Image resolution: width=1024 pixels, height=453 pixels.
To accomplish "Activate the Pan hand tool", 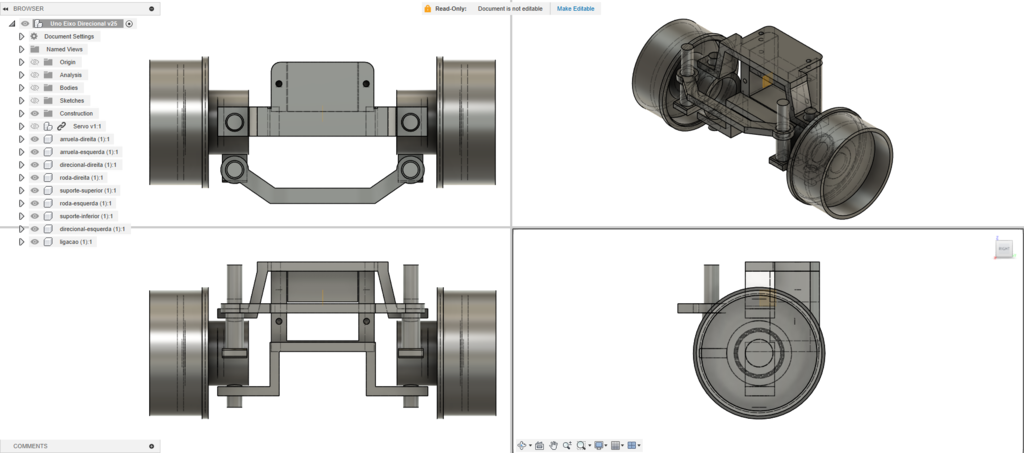I will click(x=553, y=445).
